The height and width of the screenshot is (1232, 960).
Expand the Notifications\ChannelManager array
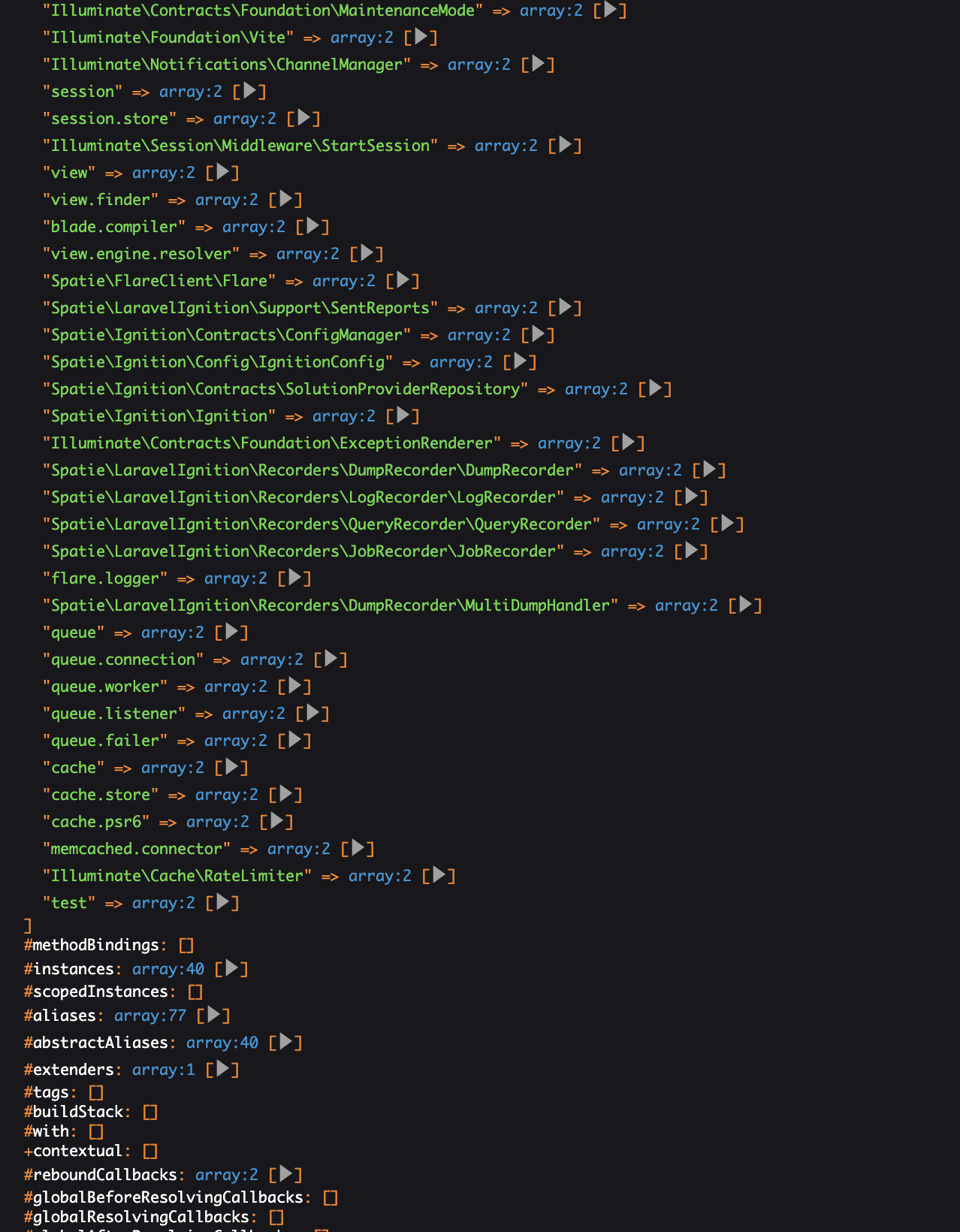click(539, 65)
